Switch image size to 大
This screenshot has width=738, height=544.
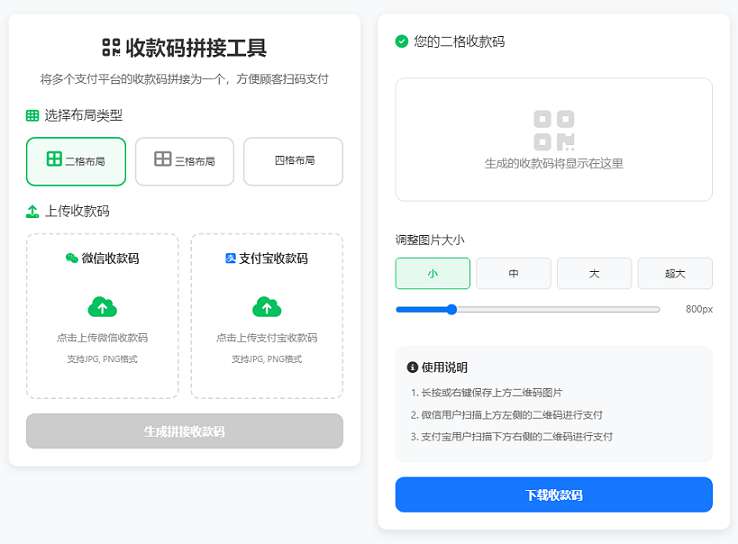594,273
